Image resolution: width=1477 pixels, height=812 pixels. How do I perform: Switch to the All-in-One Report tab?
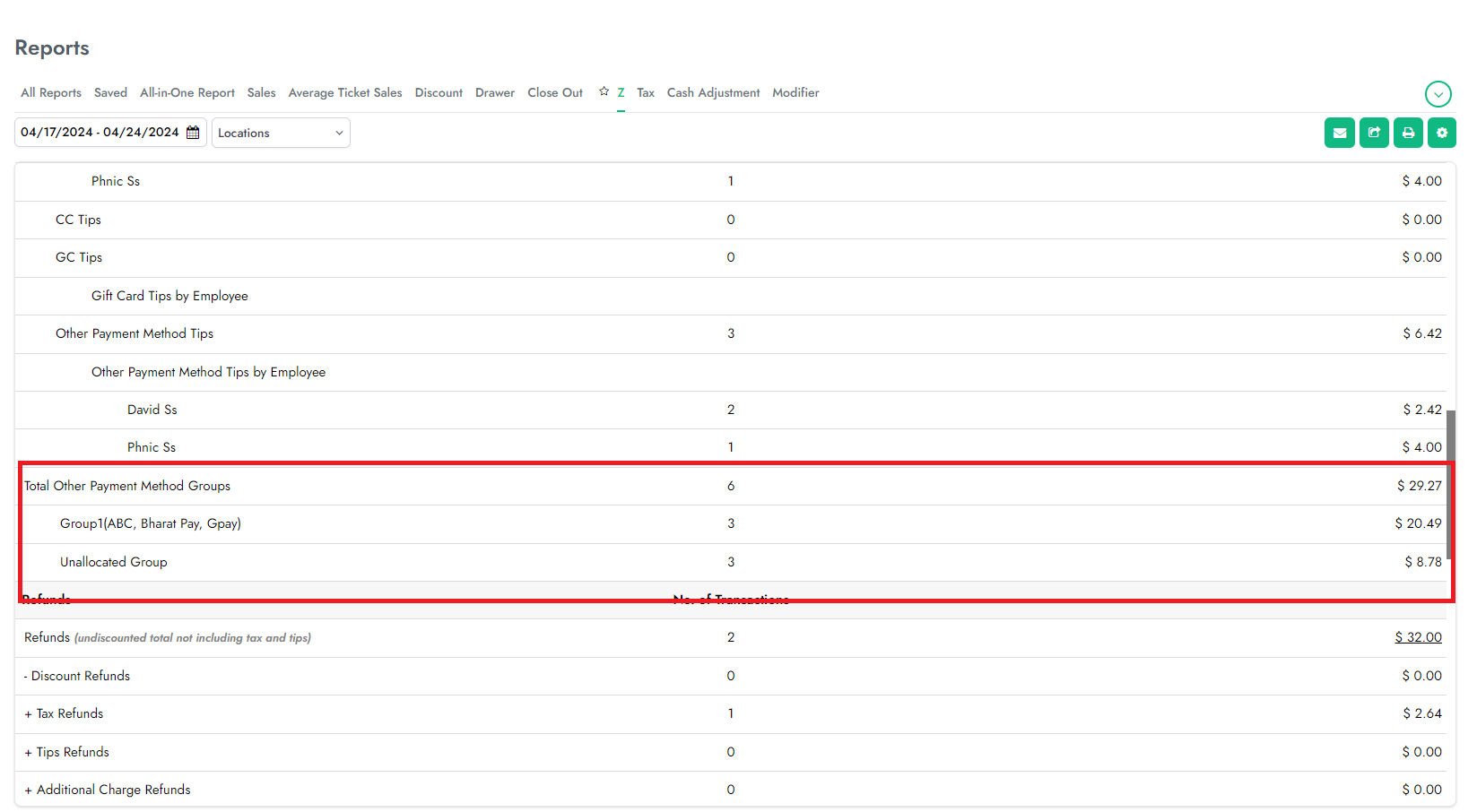click(187, 92)
